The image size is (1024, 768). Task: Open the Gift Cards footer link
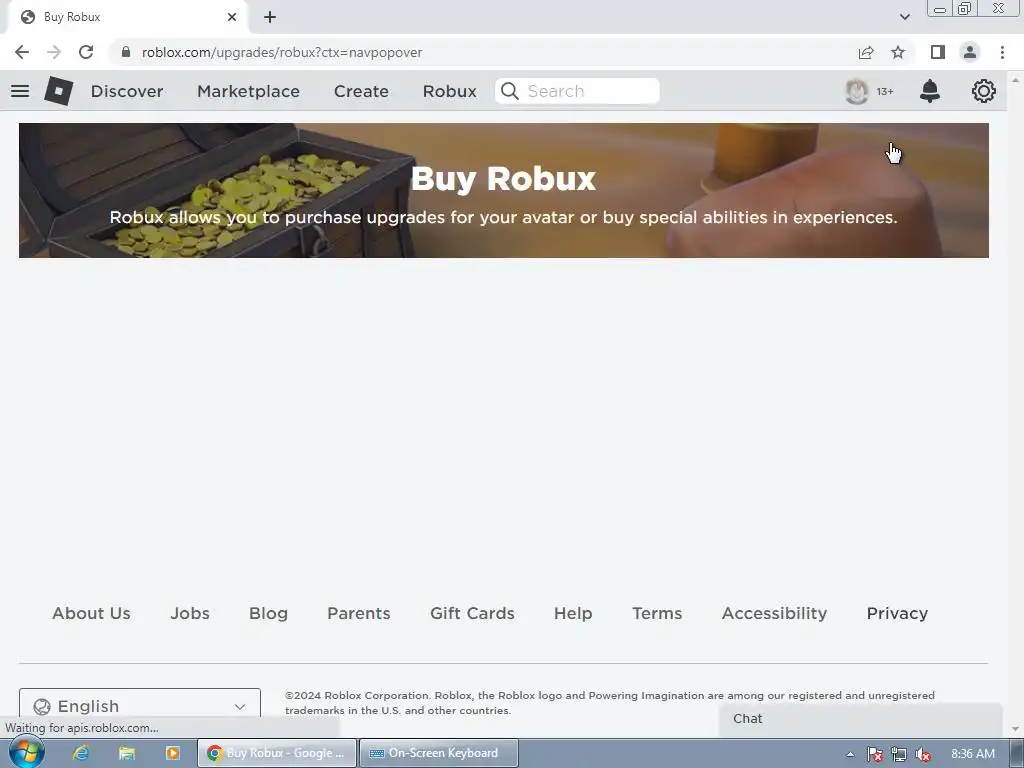(472, 613)
